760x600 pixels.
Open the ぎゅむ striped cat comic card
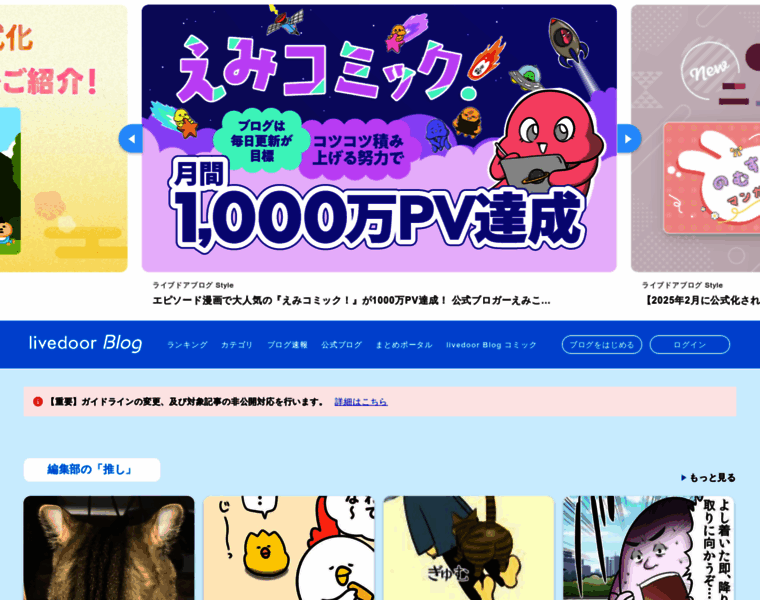pyautogui.click(x=469, y=548)
